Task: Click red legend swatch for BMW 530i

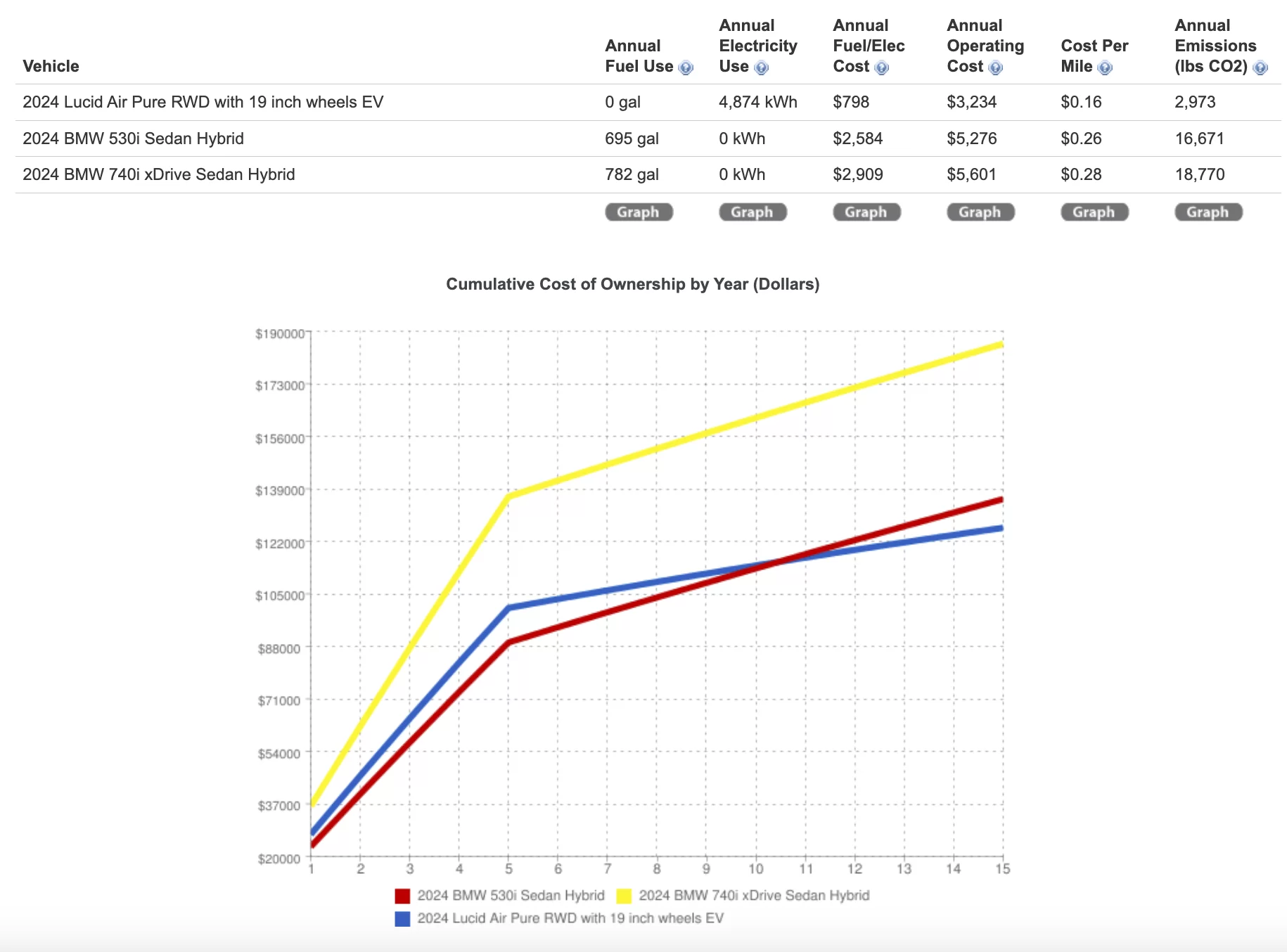Action: [x=402, y=896]
